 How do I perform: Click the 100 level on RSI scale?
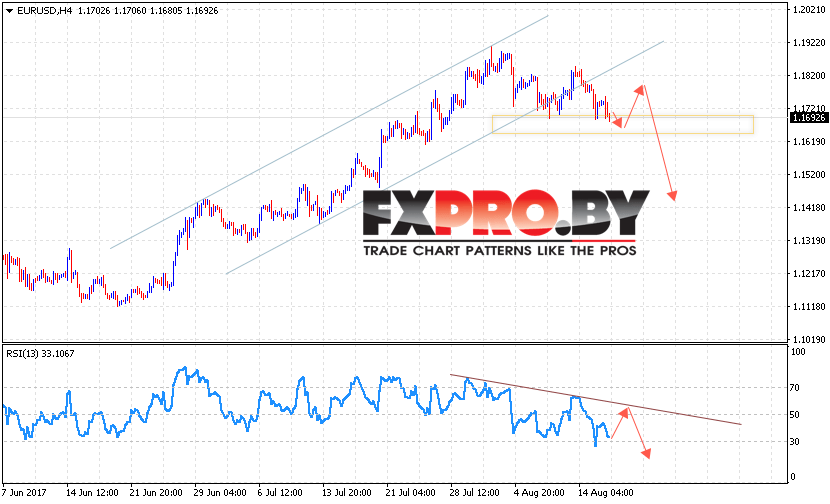(x=798, y=352)
